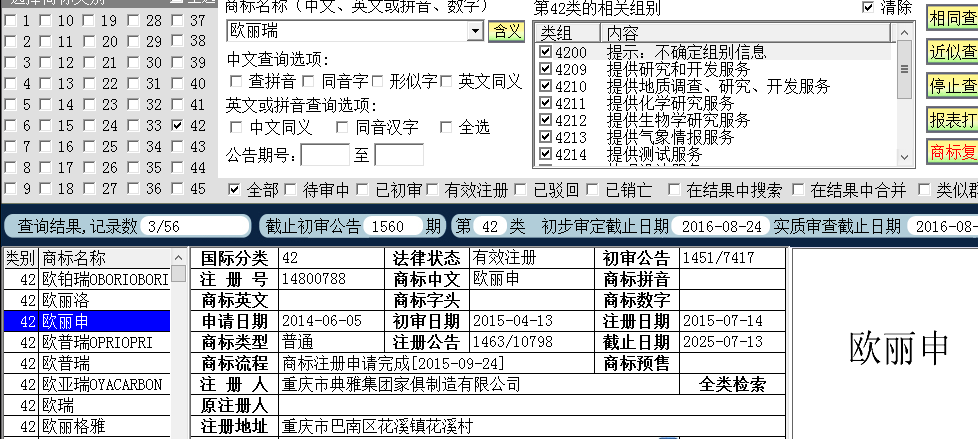Click 注册公告 value 1463/10798
Screen dimensions: 978x439
(513, 342)
